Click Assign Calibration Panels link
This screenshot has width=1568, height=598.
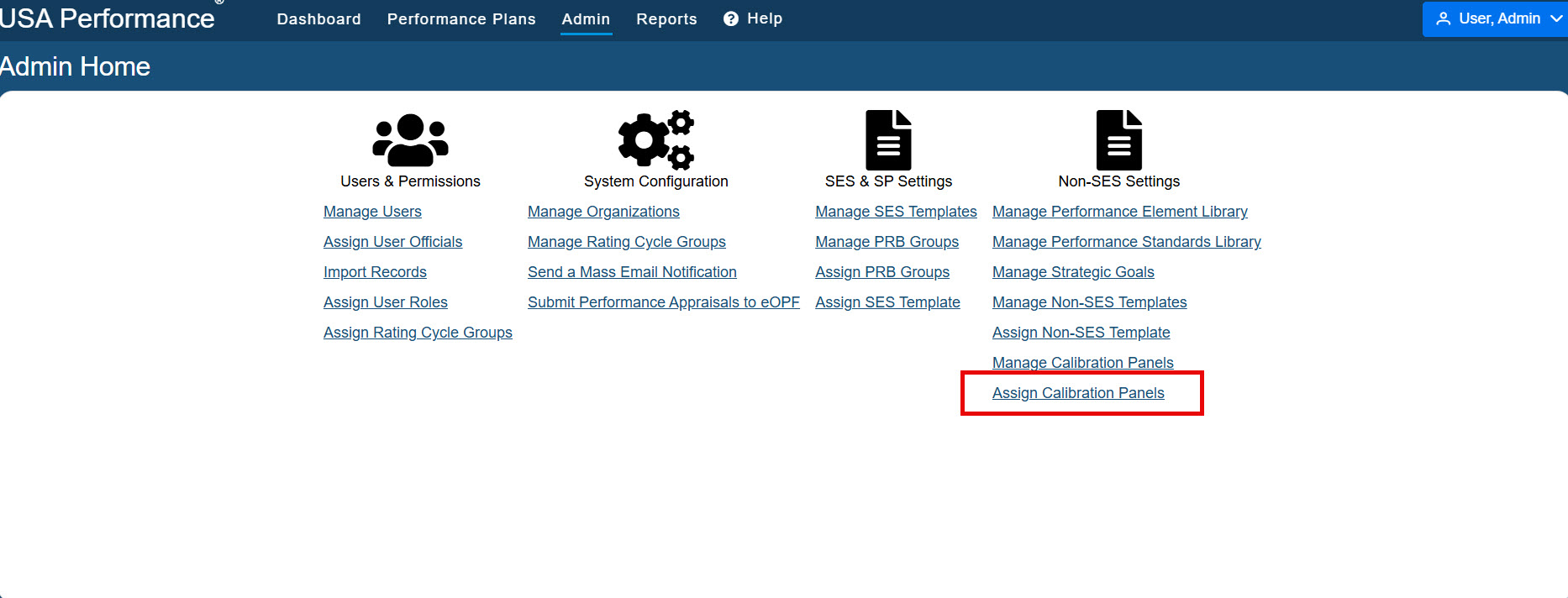coord(1078,393)
